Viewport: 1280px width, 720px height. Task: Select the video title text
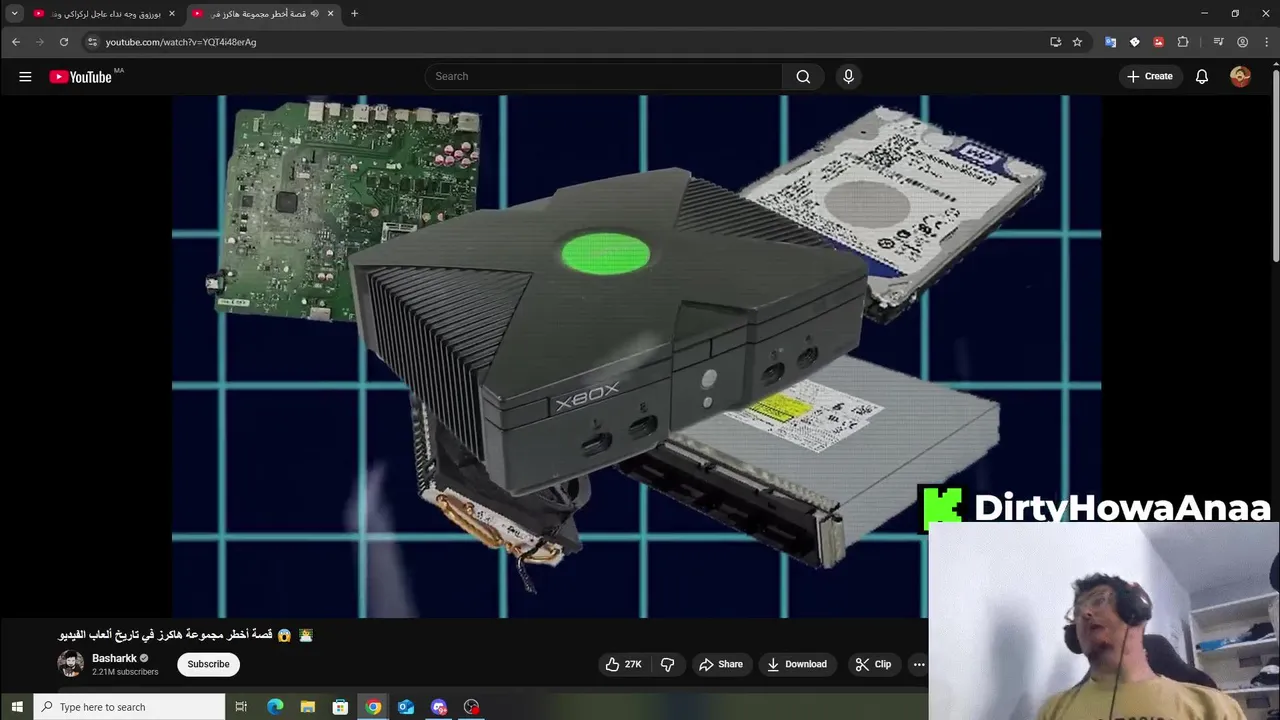[x=186, y=635]
